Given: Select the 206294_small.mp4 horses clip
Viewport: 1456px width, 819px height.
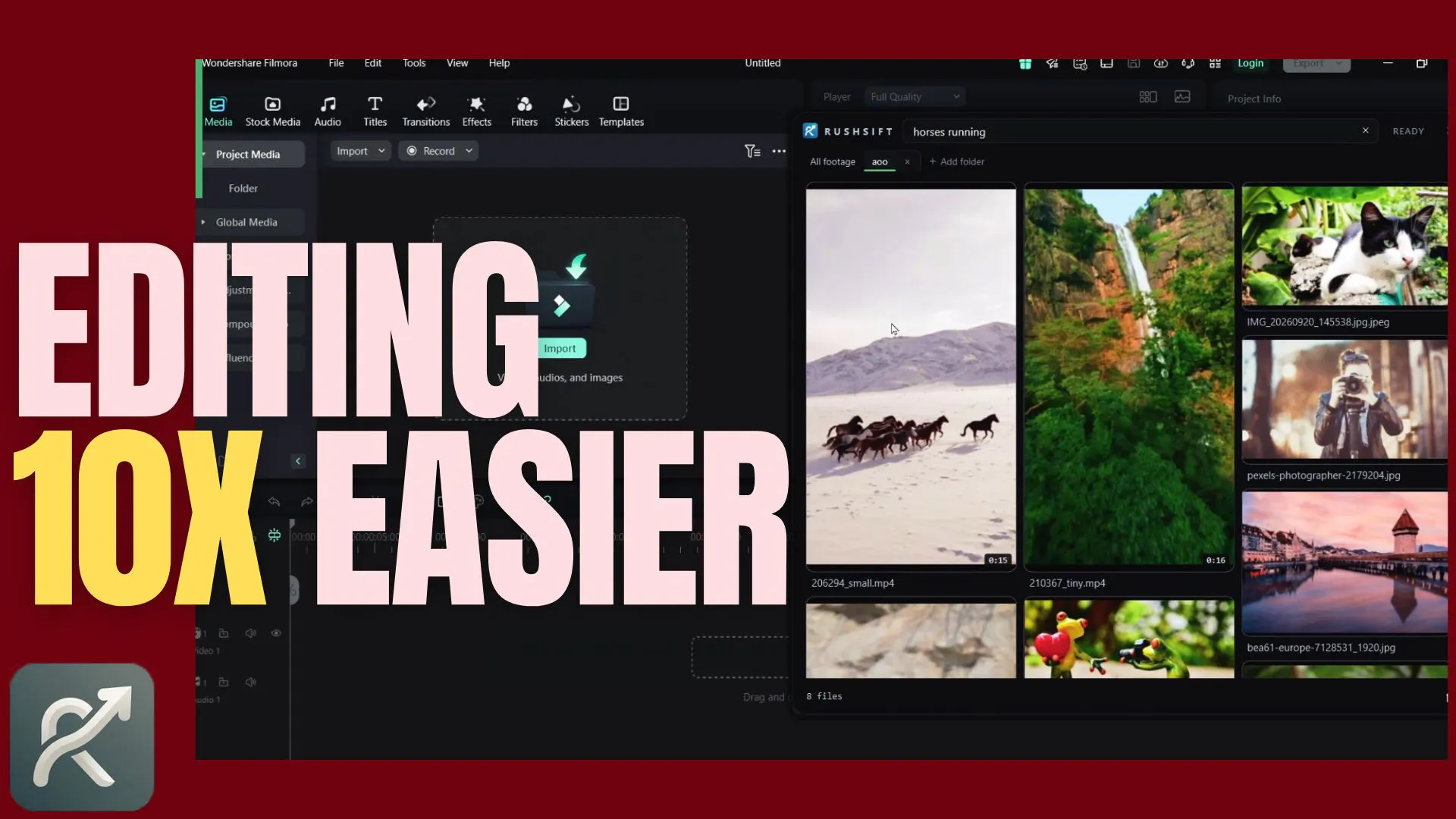Looking at the screenshot, I should (911, 377).
